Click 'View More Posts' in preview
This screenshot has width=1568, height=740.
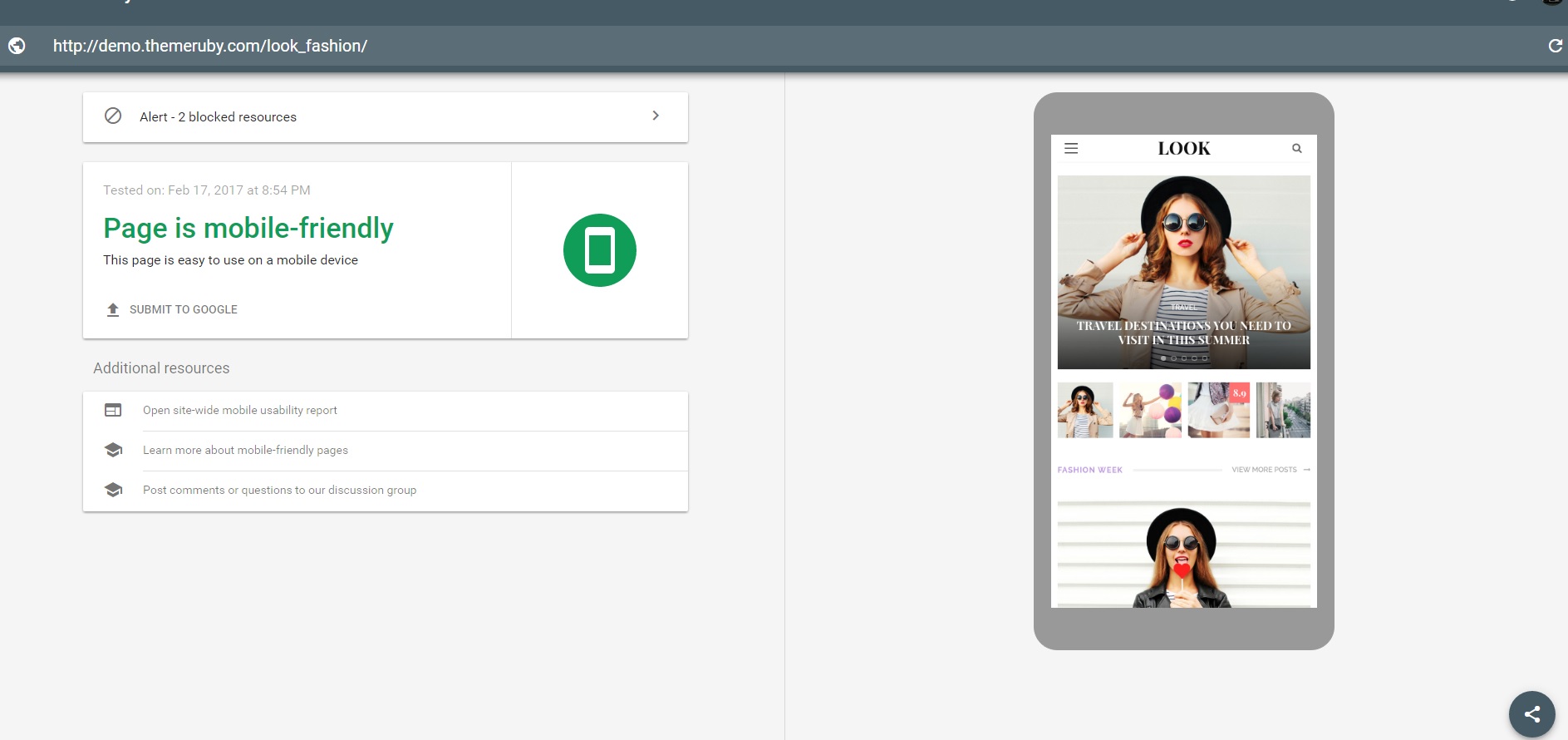point(1265,470)
